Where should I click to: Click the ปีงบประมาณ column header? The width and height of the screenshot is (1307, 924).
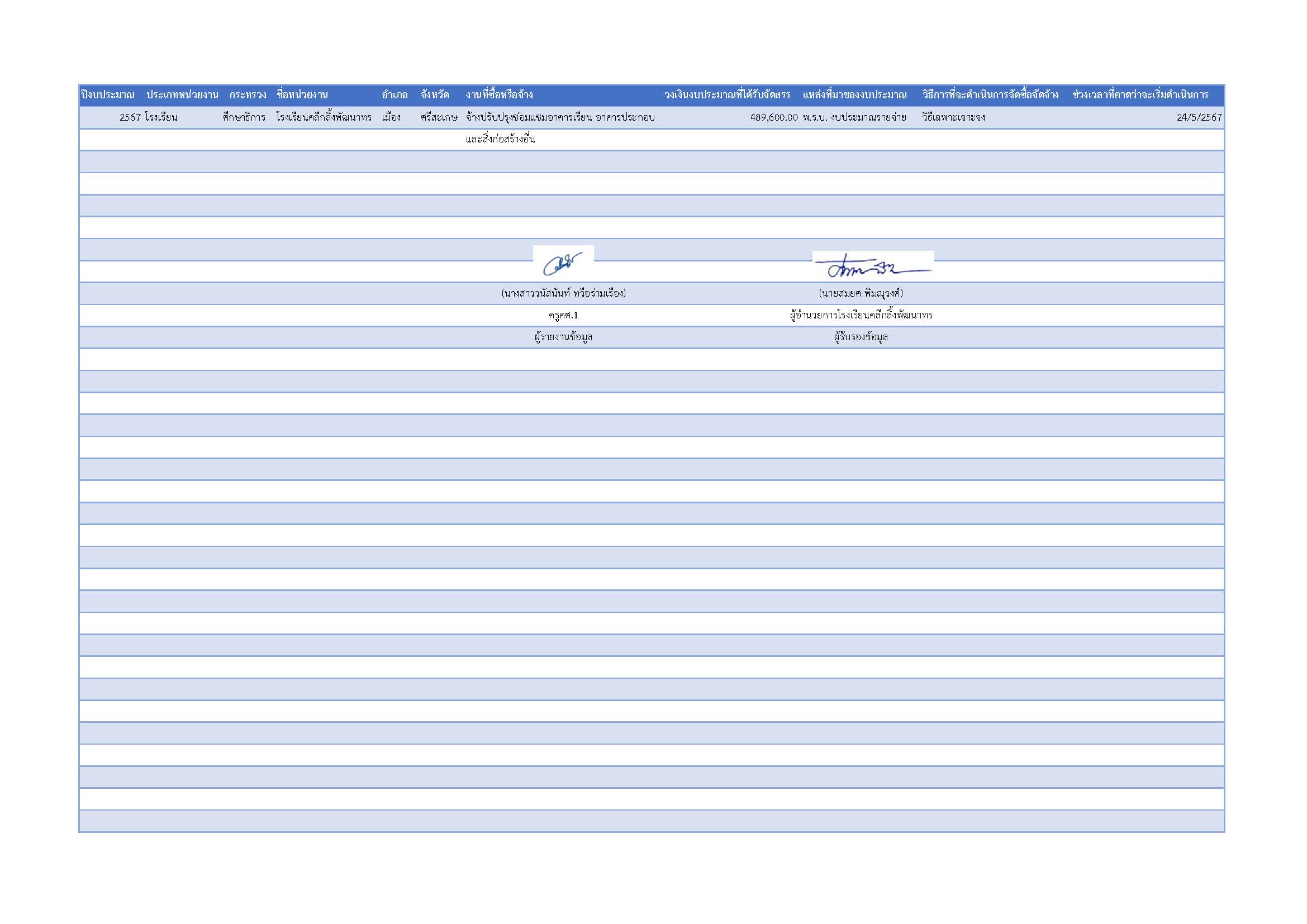(x=108, y=94)
